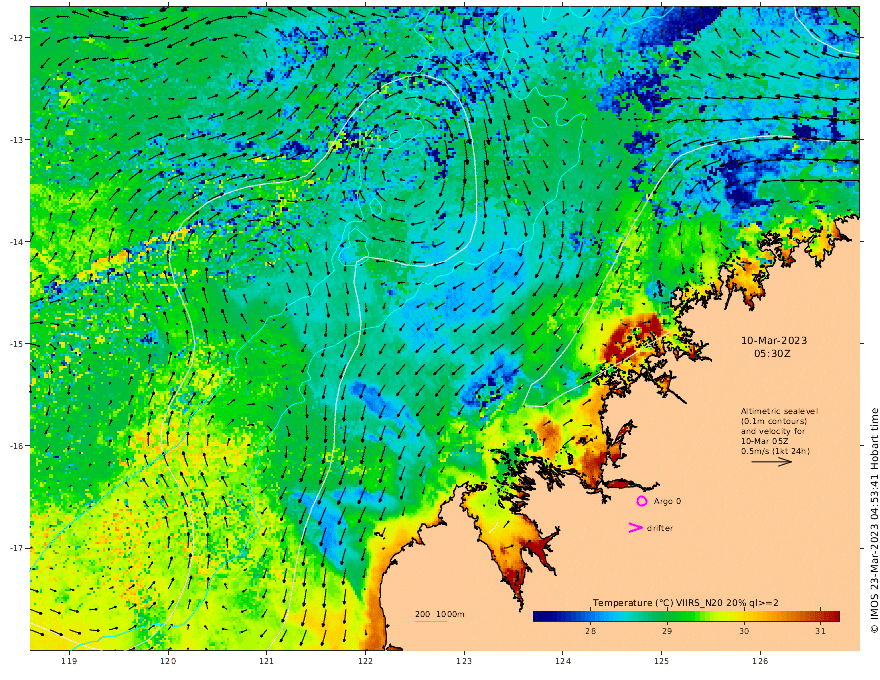Click the latitude axis label -14
This screenshot has height=680, width=880.
[x=17, y=242]
